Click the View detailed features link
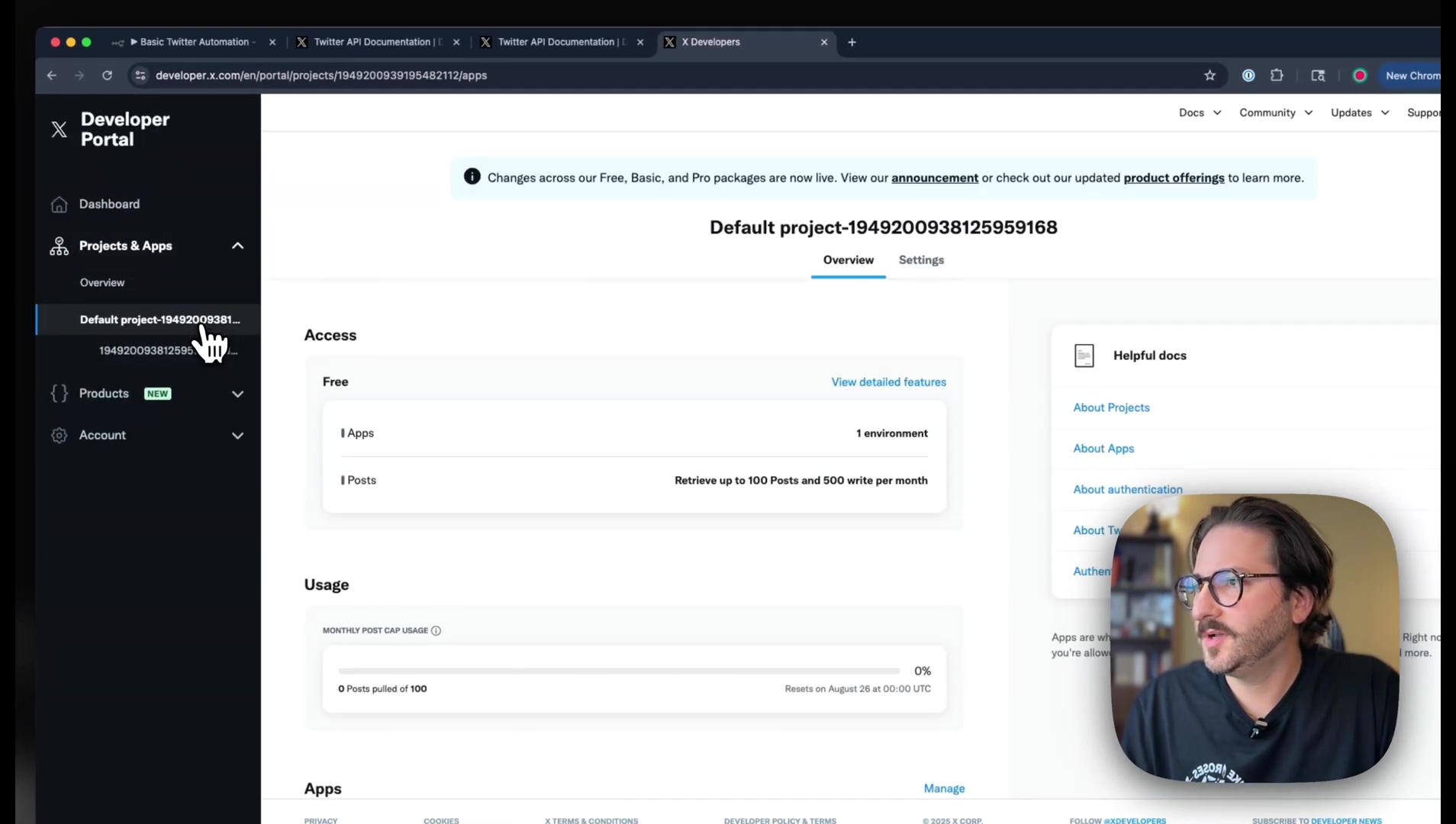The image size is (1456, 824). coord(888,381)
